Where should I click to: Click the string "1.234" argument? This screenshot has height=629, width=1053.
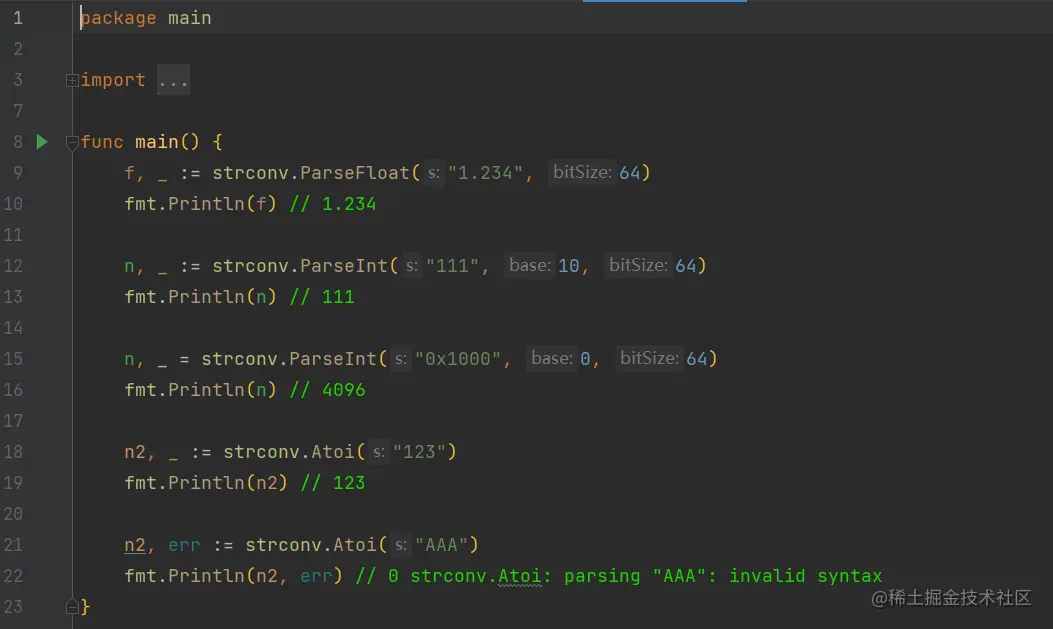tap(485, 173)
